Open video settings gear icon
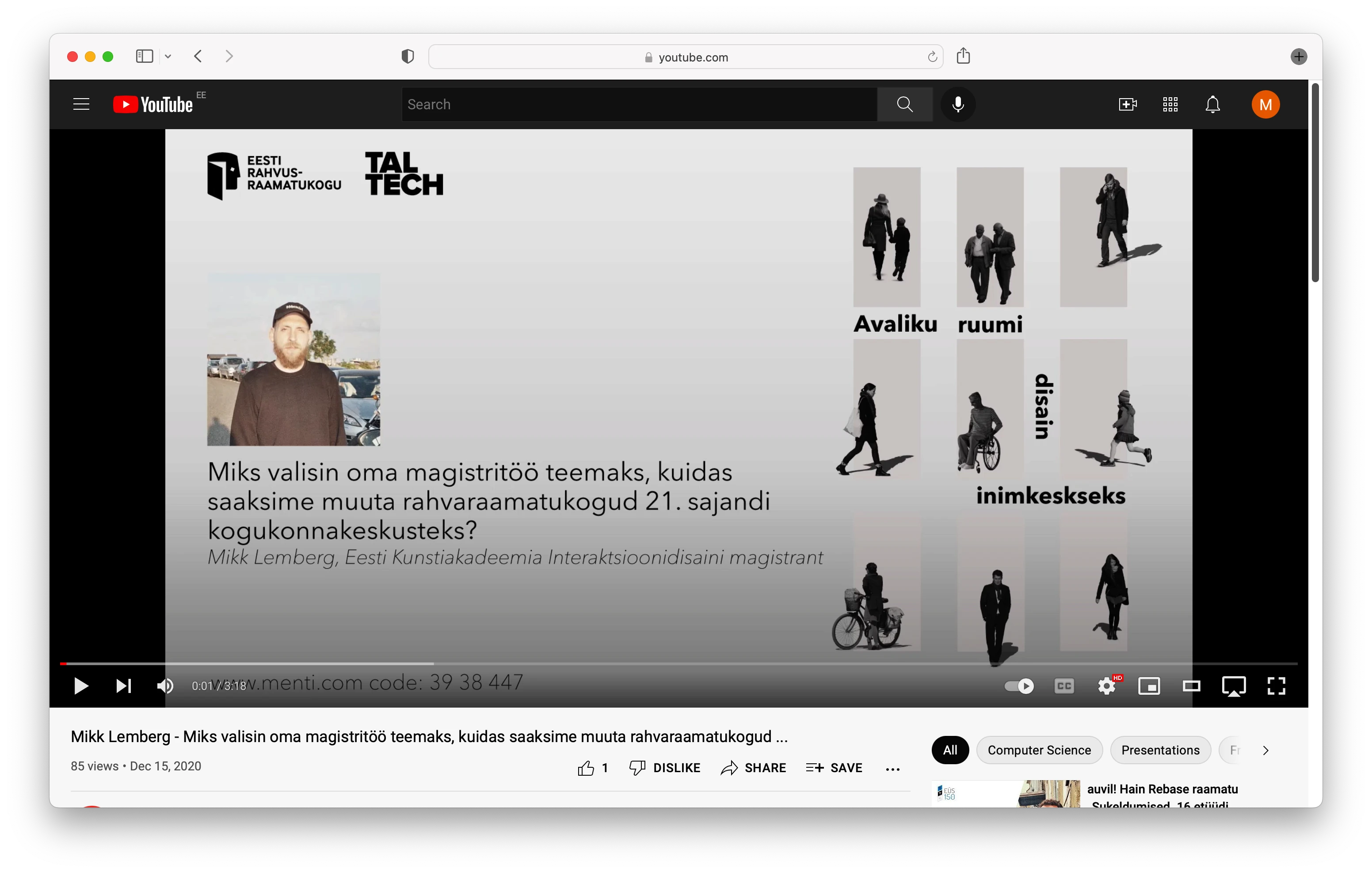The width and height of the screenshot is (1372, 873). (x=1106, y=685)
